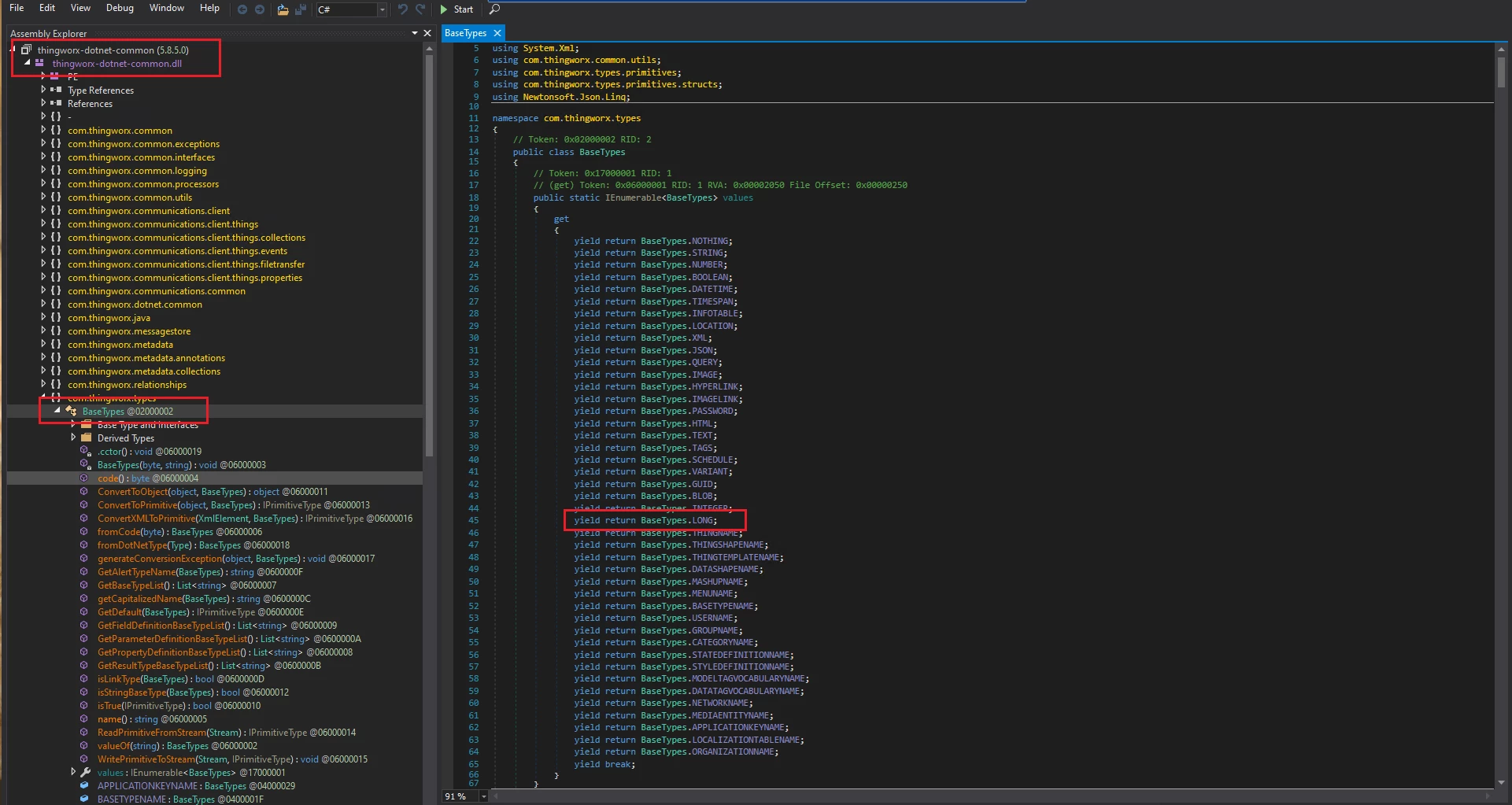Click the BASETYPENAME field icon

[x=84, y=799]
